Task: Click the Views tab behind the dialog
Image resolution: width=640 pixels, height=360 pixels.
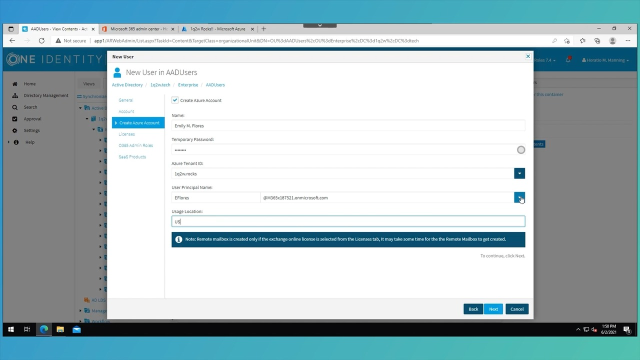Action: pos(89,84)
